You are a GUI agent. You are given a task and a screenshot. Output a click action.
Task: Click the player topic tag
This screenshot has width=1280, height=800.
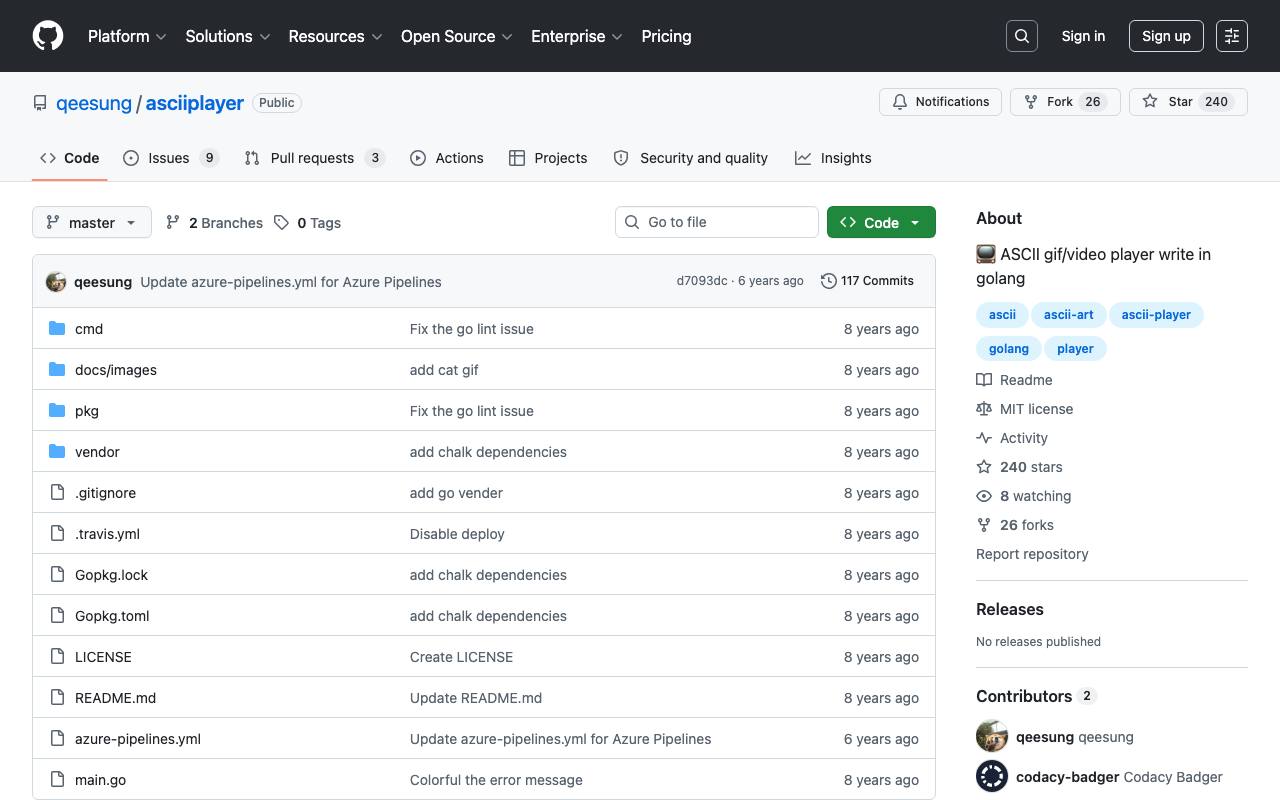click(x=1075, y=349)
